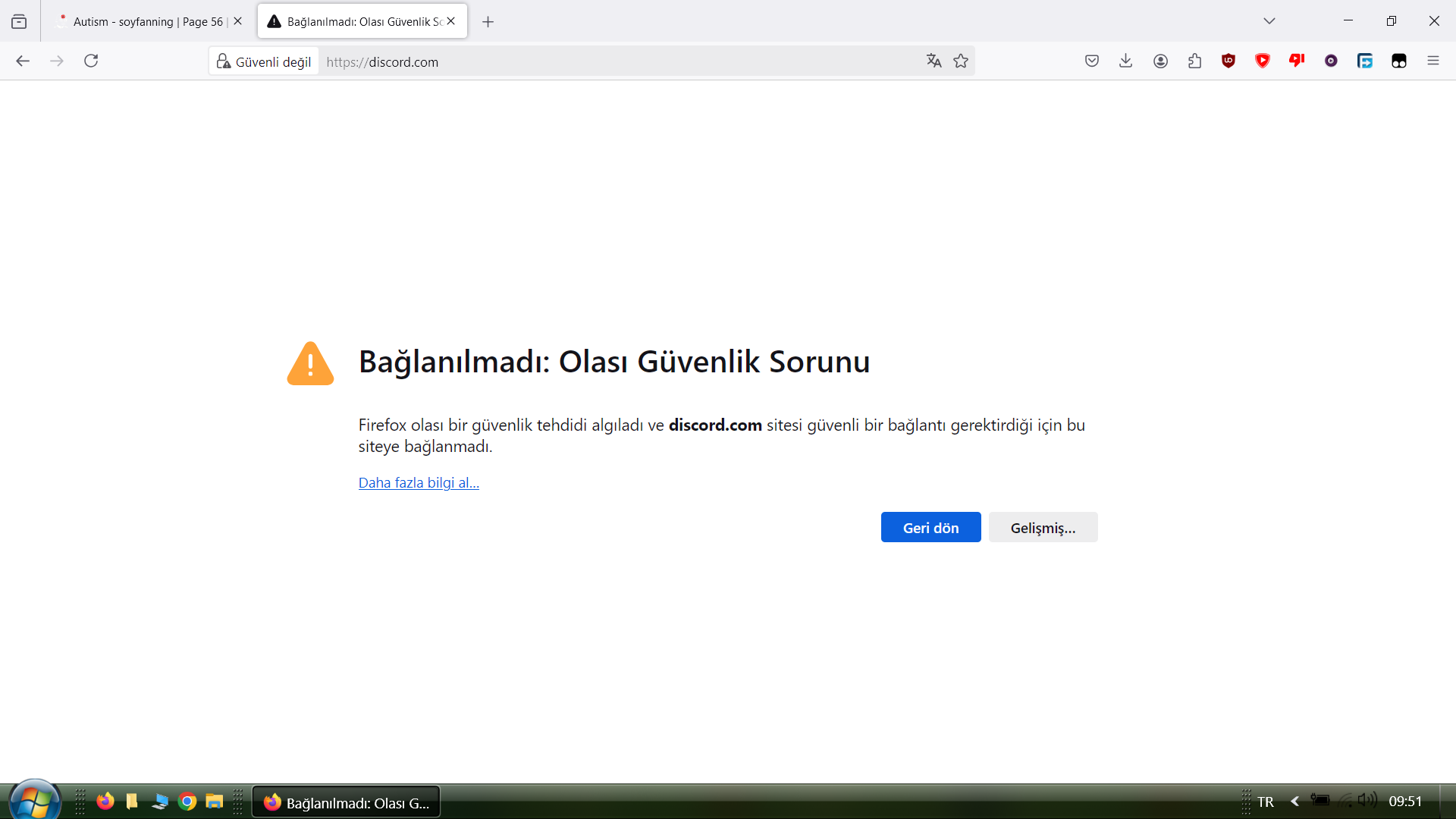Click the blue square extension icon

point(1365,61)
